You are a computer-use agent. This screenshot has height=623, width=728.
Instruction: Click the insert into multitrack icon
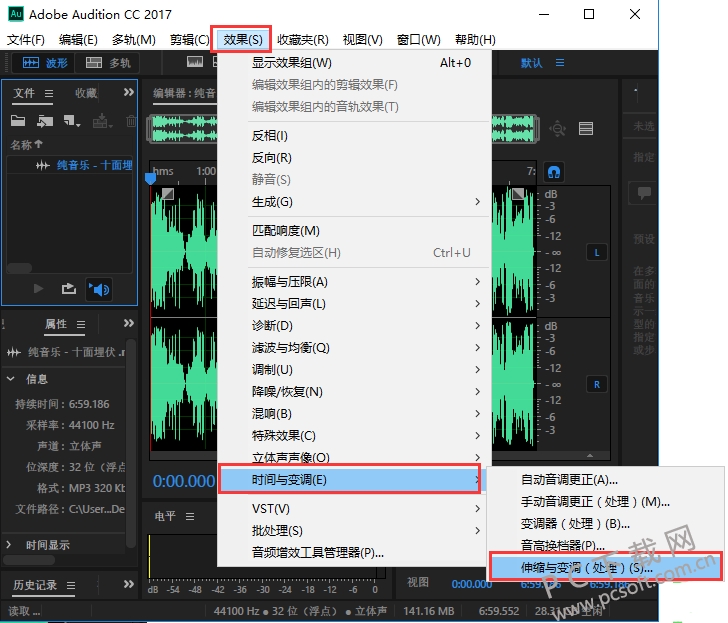[x=102, y=121]
